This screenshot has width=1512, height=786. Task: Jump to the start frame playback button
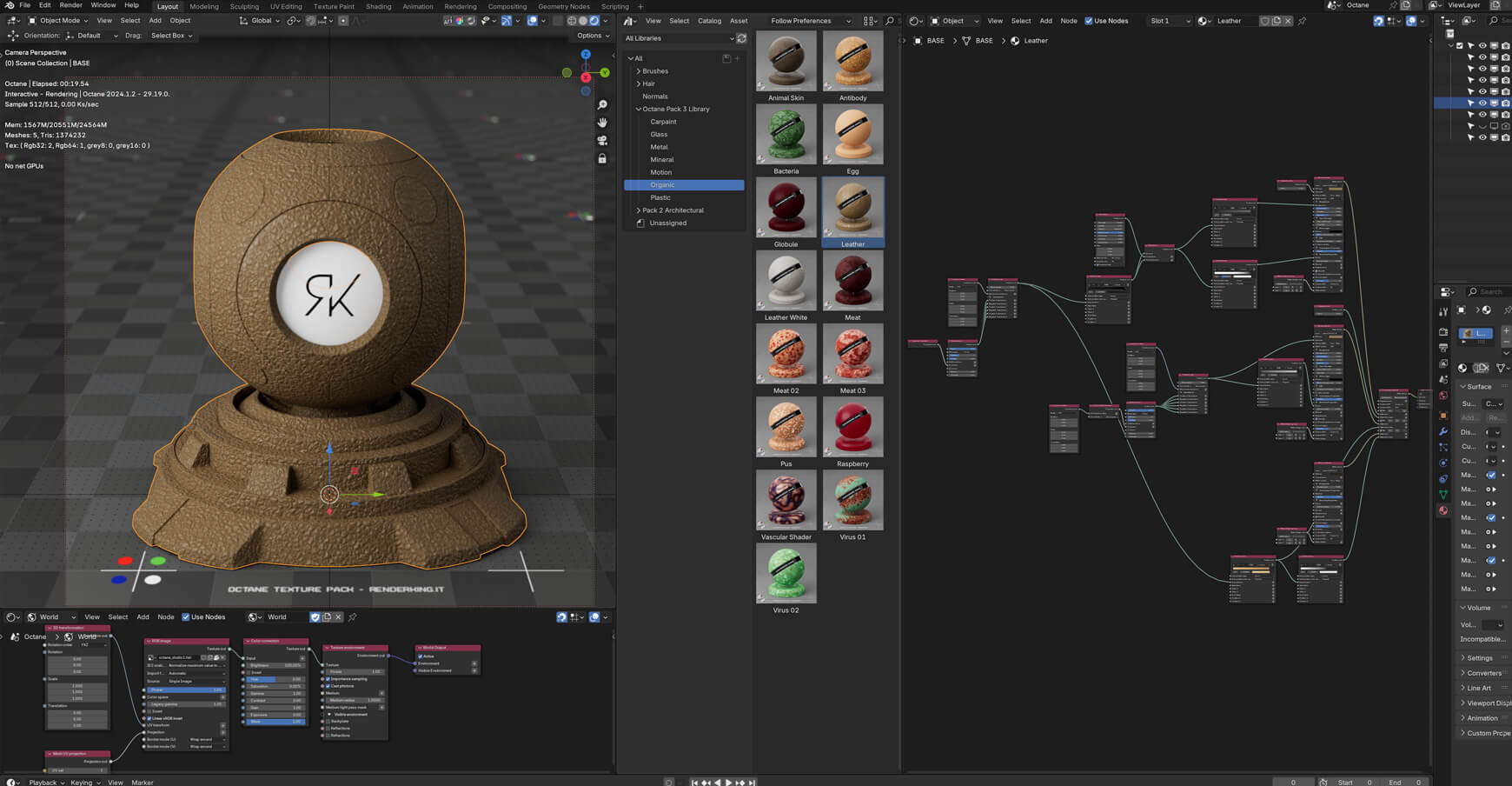(694, 783)
